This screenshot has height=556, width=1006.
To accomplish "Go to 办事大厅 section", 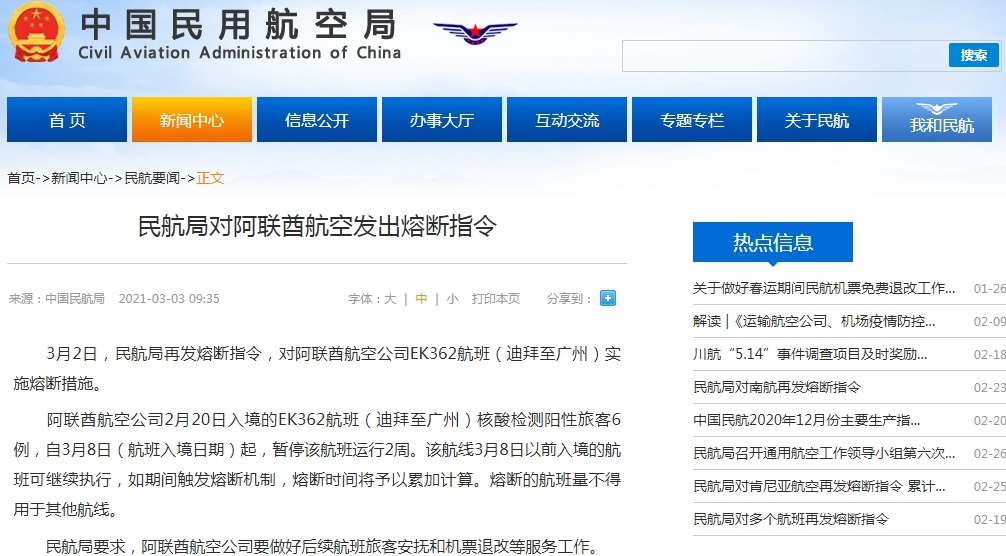I will [x=442, y=120].
